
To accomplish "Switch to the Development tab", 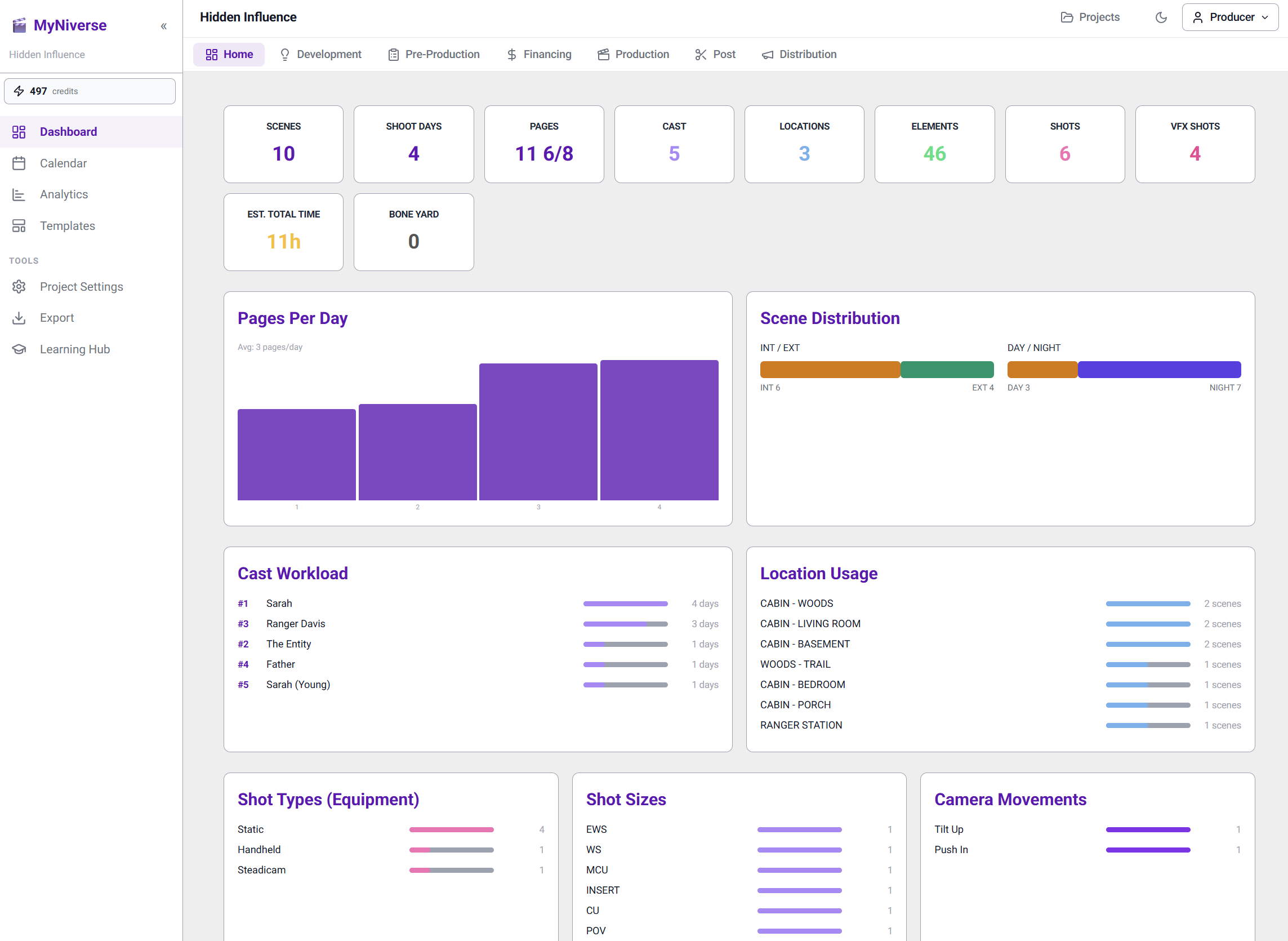I will point(320,54).
